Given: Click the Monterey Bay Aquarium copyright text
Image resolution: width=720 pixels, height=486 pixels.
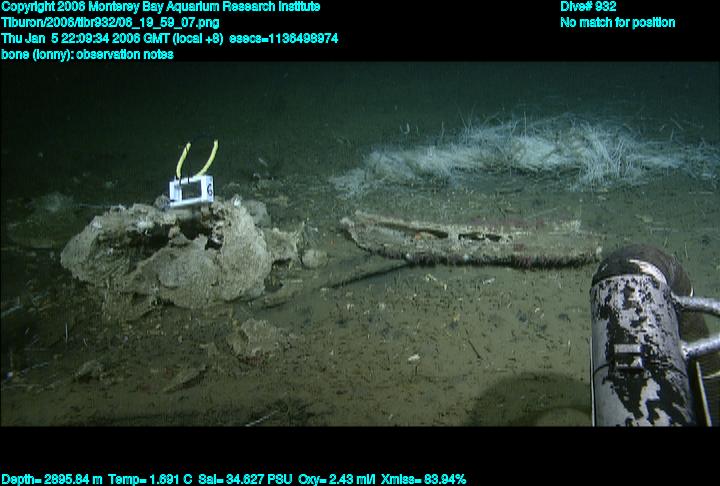Looking at the screenshot, I should pos(161,7).
